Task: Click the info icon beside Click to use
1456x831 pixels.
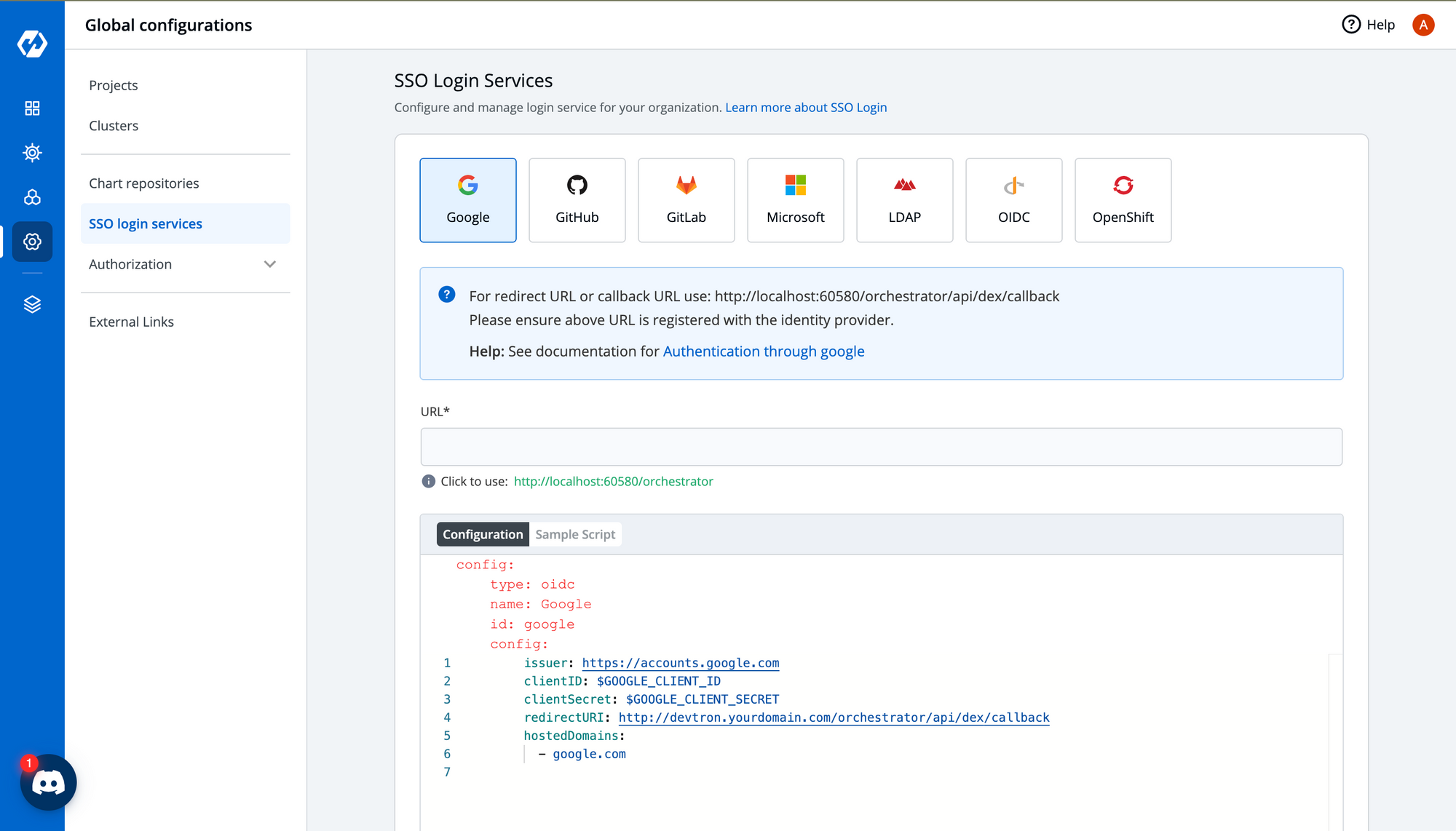Action: (429, 481)
